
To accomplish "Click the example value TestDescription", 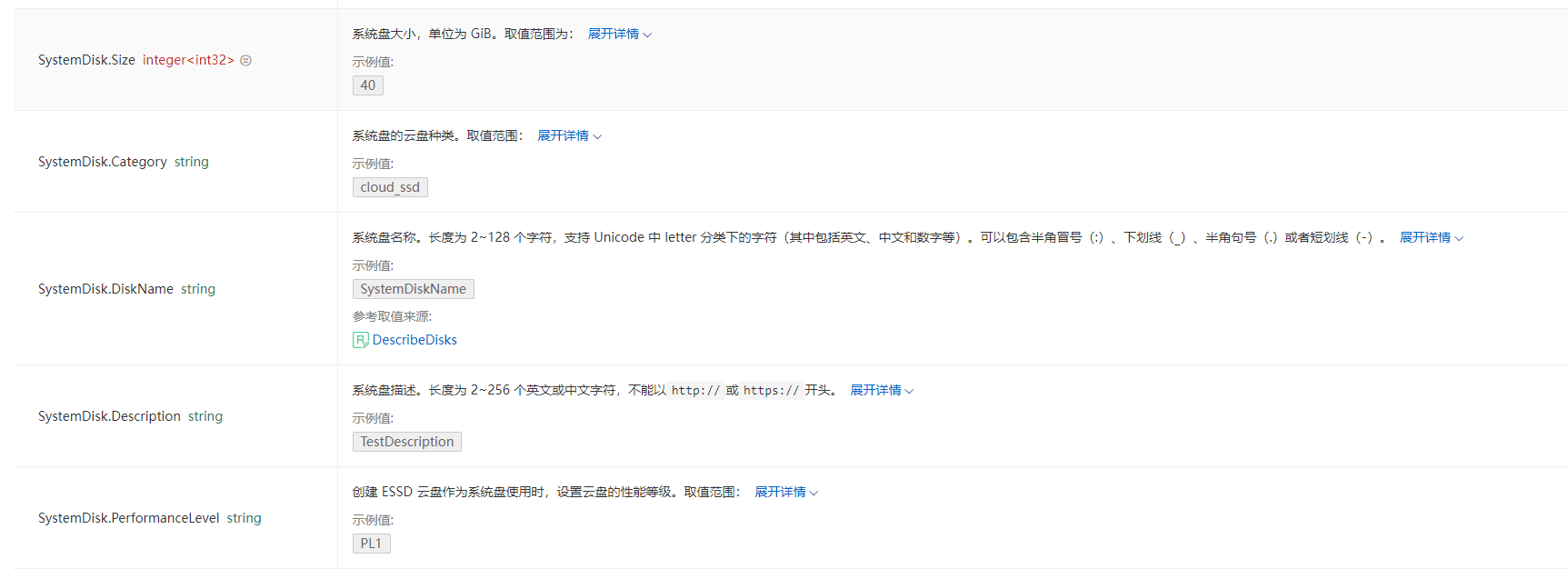I will point(407,442).
